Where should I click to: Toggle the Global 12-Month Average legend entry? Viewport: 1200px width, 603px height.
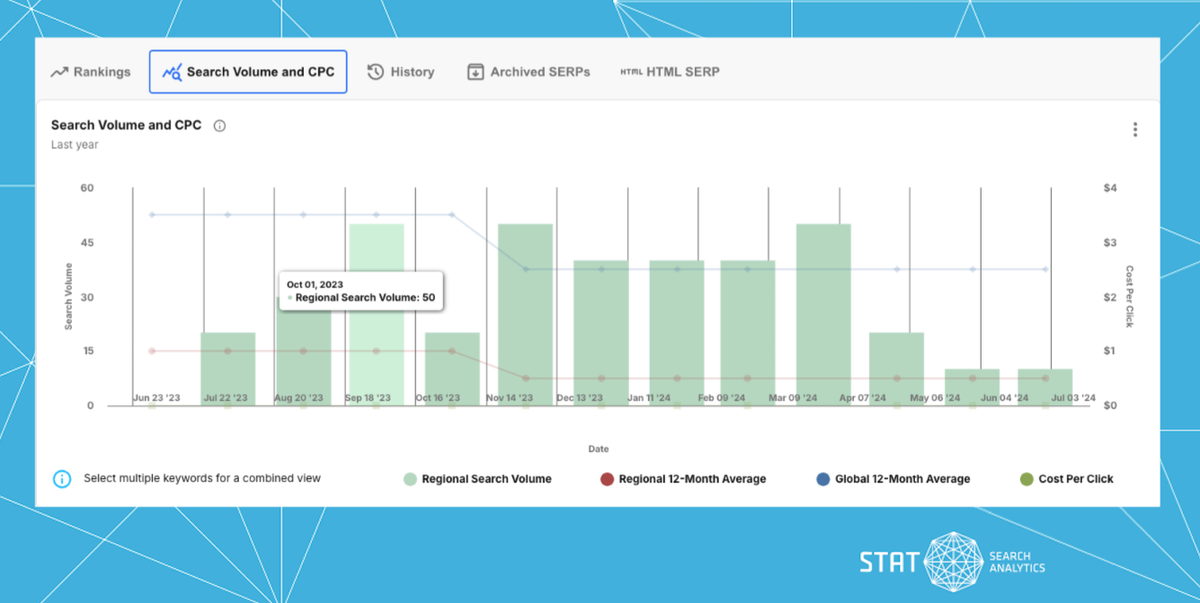(x=893, y=478)
